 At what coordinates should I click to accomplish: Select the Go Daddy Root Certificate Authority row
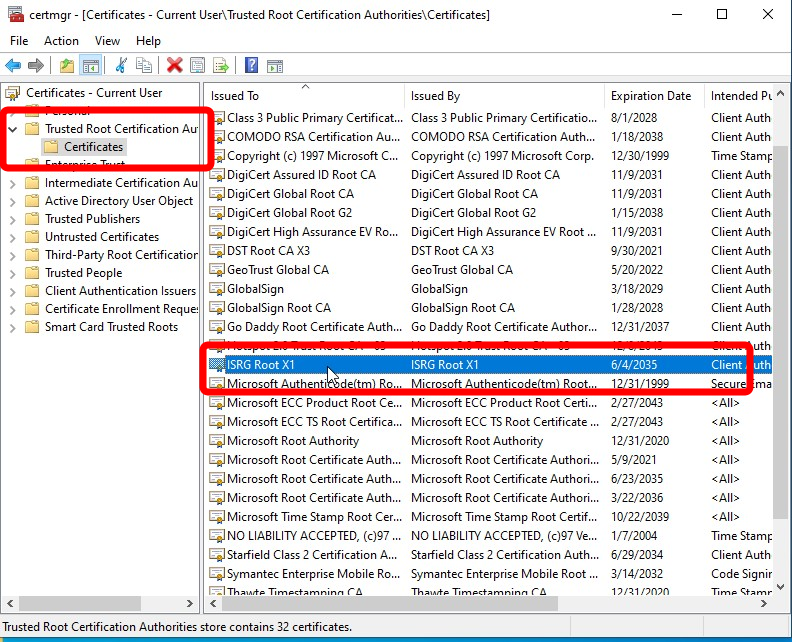pyautogui.click(x=490, y=327)
